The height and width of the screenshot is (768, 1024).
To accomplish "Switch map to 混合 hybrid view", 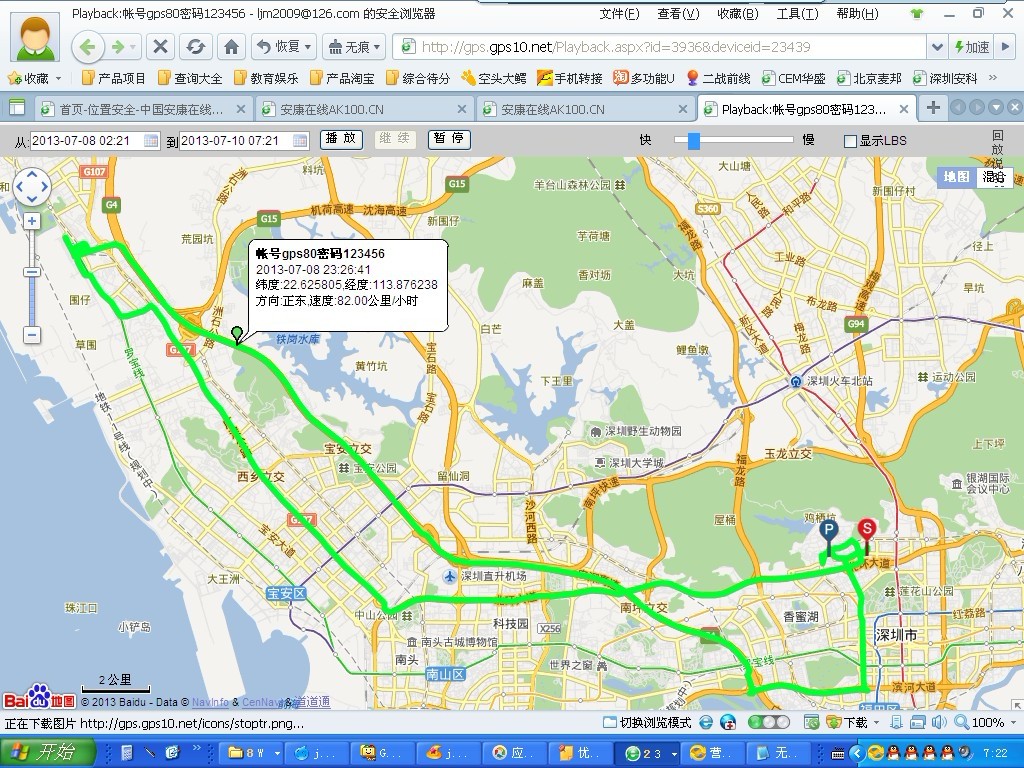I will click(994, 177).
